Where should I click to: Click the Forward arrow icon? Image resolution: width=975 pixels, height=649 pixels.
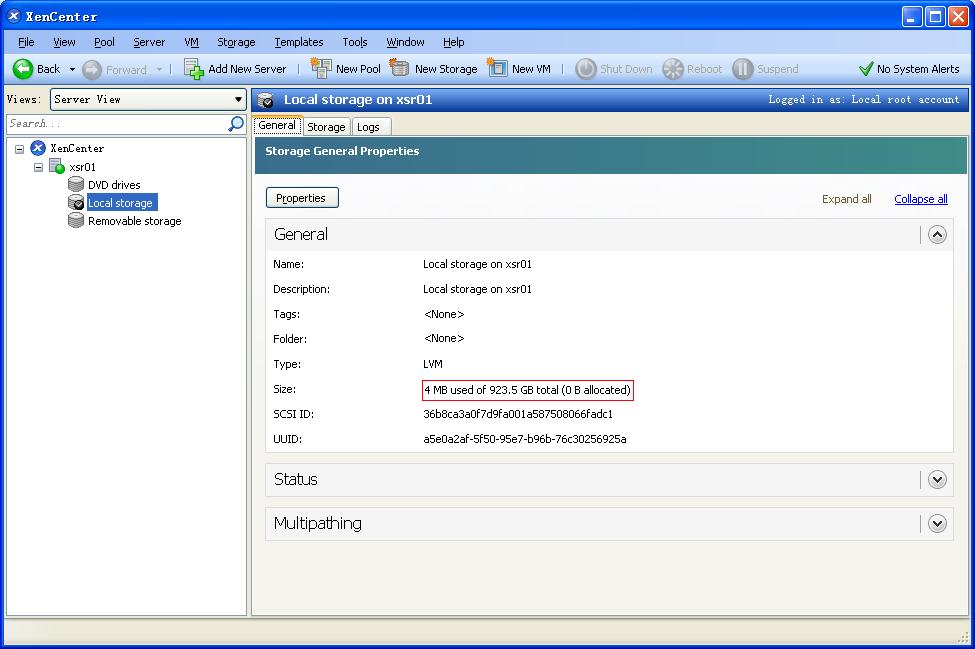[x=92, y=70]
